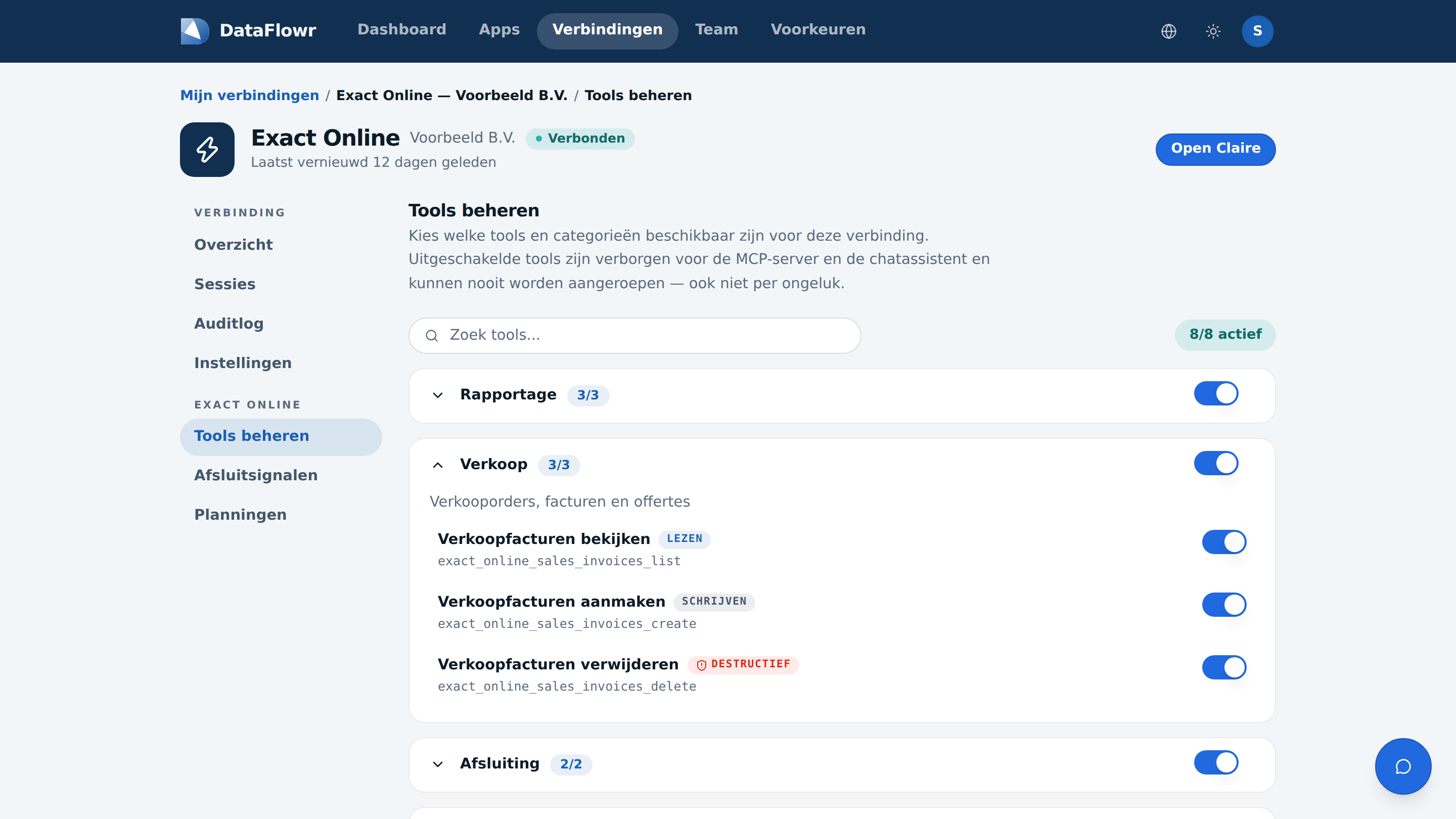
Task: Click the Exact Online lightning app icon
Action: 207,150
